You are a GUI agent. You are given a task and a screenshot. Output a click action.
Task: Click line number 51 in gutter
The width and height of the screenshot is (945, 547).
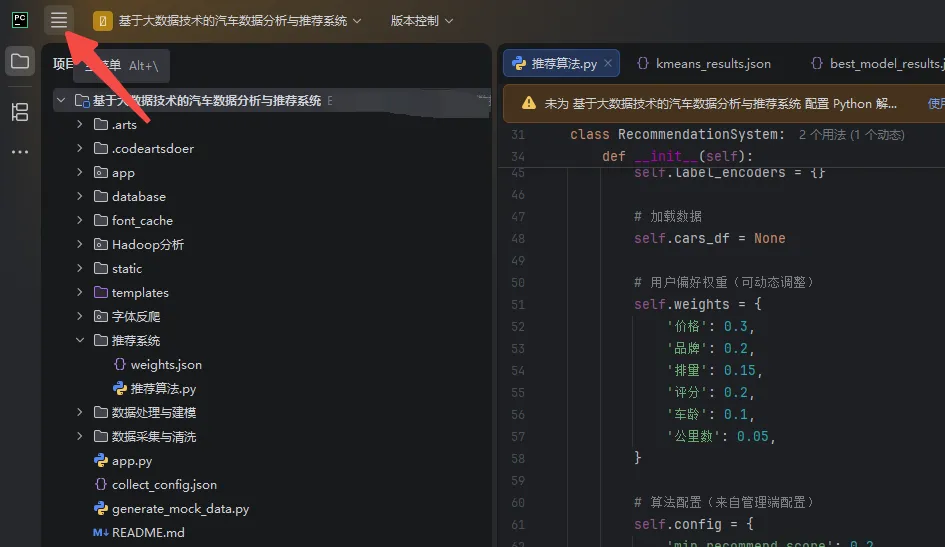point(518,305)
